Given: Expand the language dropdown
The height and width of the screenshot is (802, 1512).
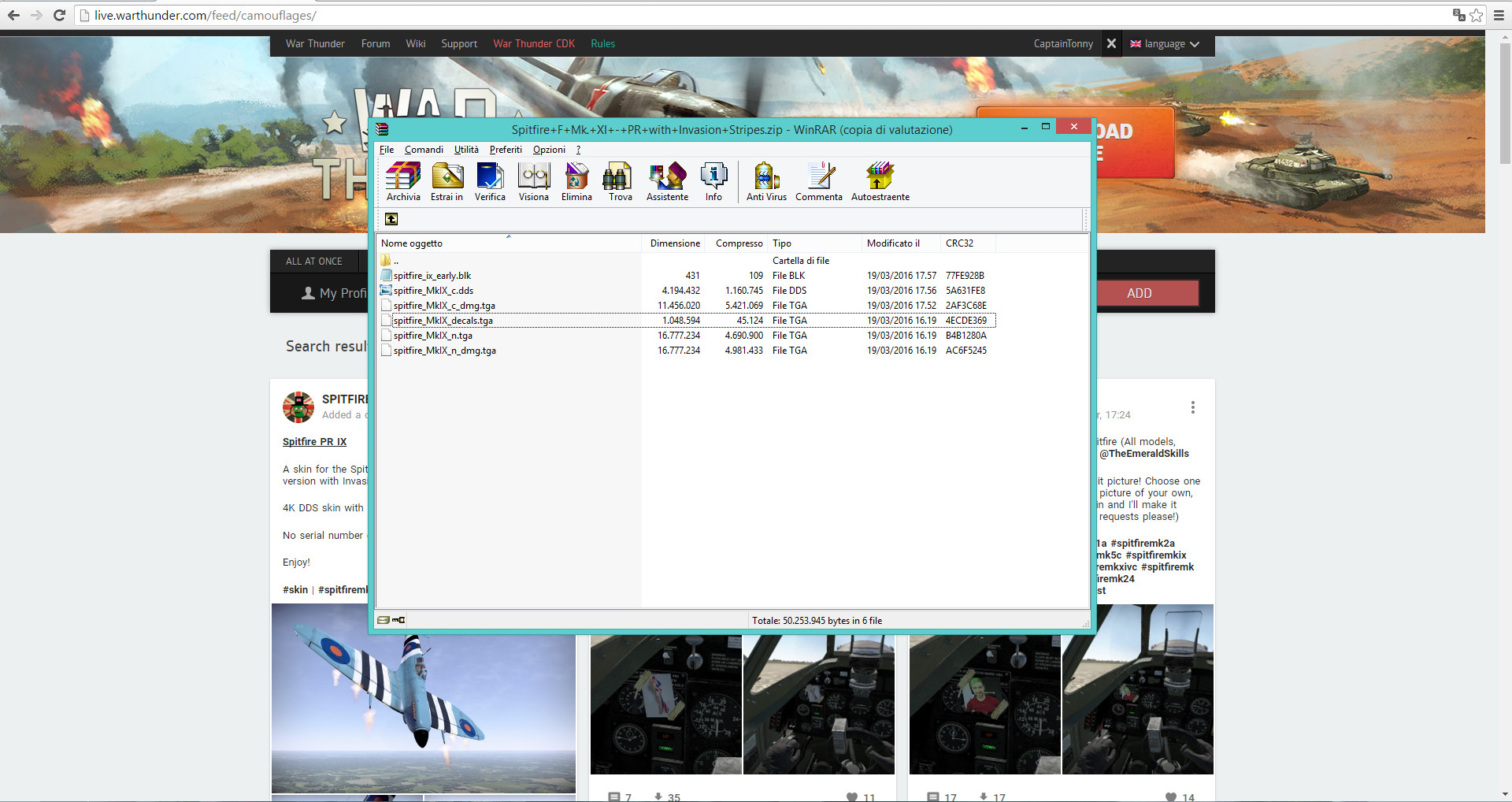Looking at the screenshot, I should pos(1165,44).
